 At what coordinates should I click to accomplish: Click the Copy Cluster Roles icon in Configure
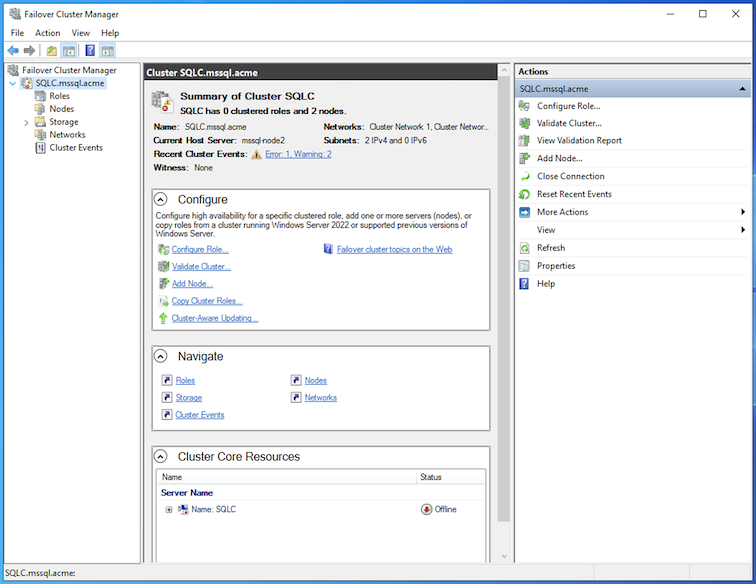(x=163, y=301)
